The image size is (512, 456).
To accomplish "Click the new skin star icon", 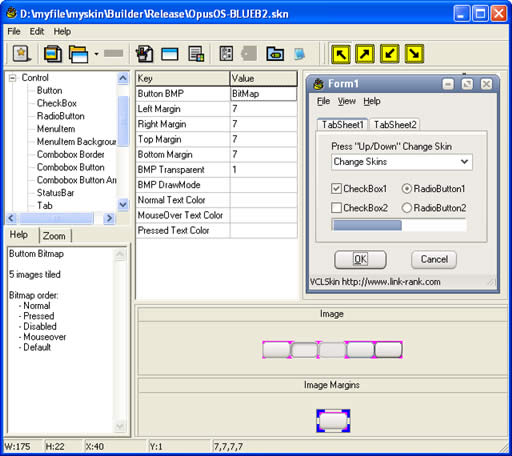I will pyautogui.click(x=21, y=53).
